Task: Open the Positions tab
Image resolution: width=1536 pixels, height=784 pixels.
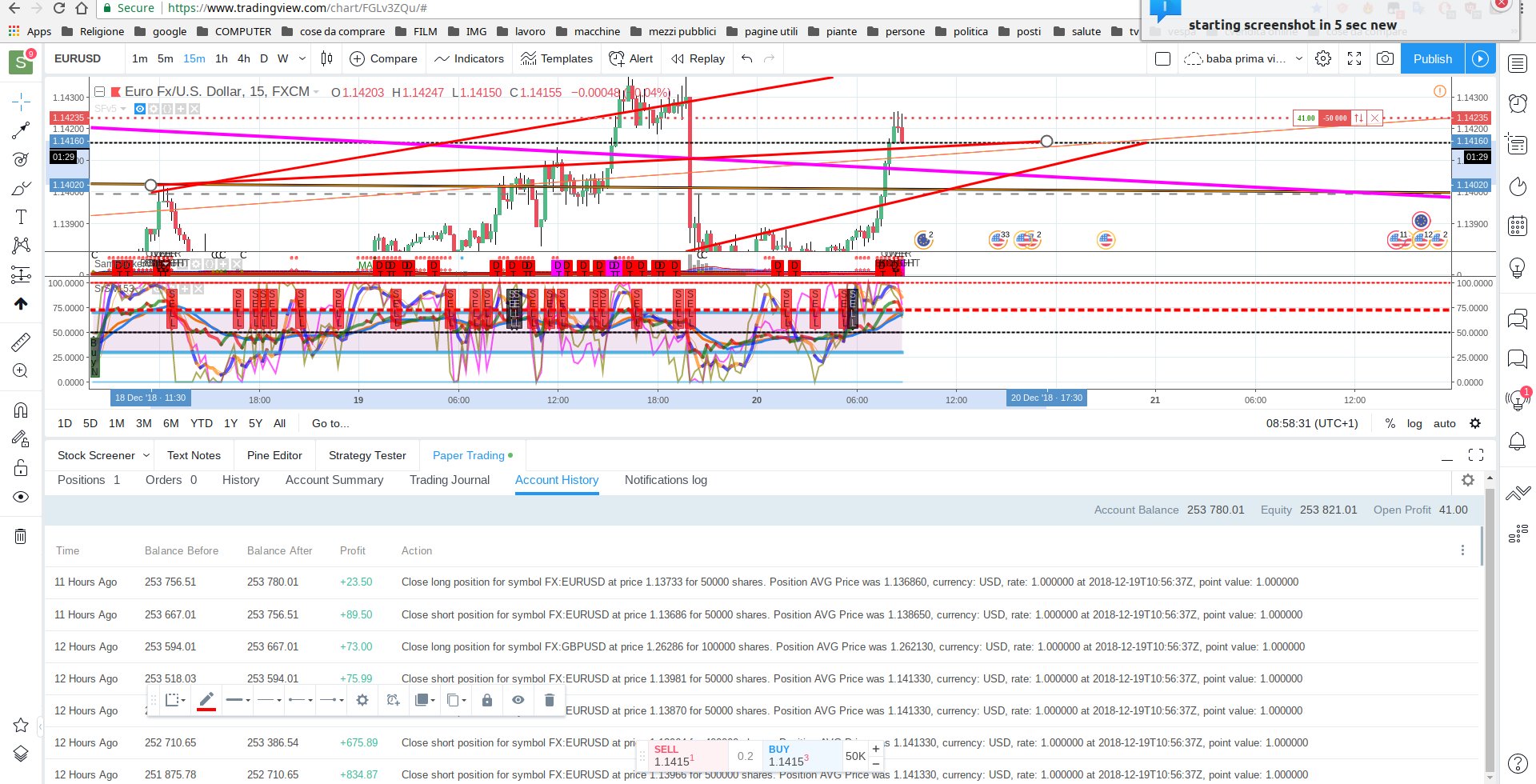Action: (89, 480)
